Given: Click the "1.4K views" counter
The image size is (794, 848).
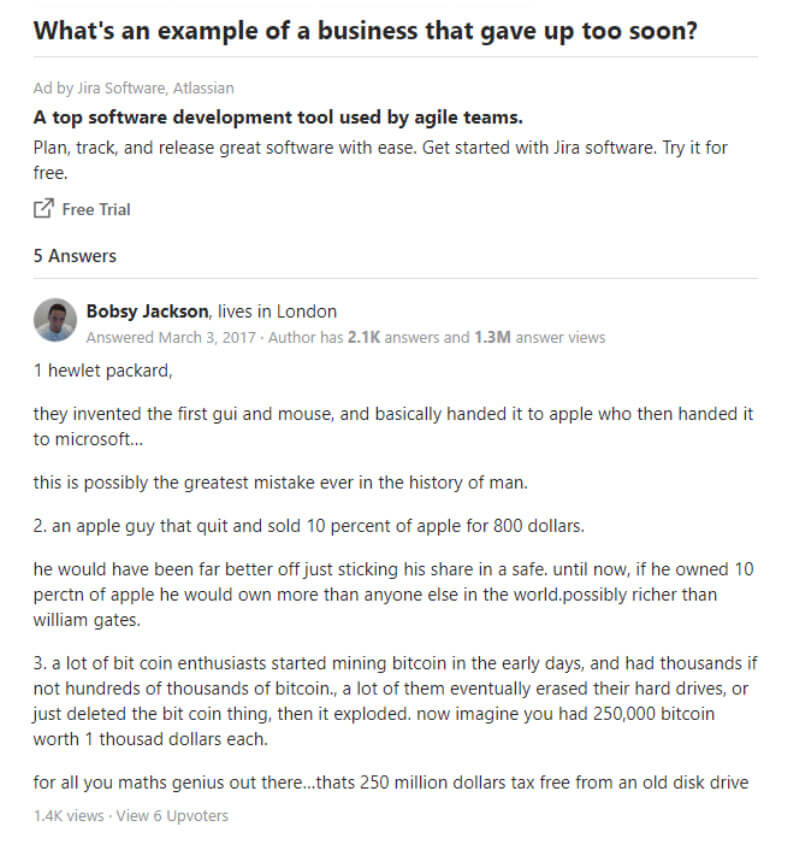Looking at the screenshot, I should [x=69, y=816].
